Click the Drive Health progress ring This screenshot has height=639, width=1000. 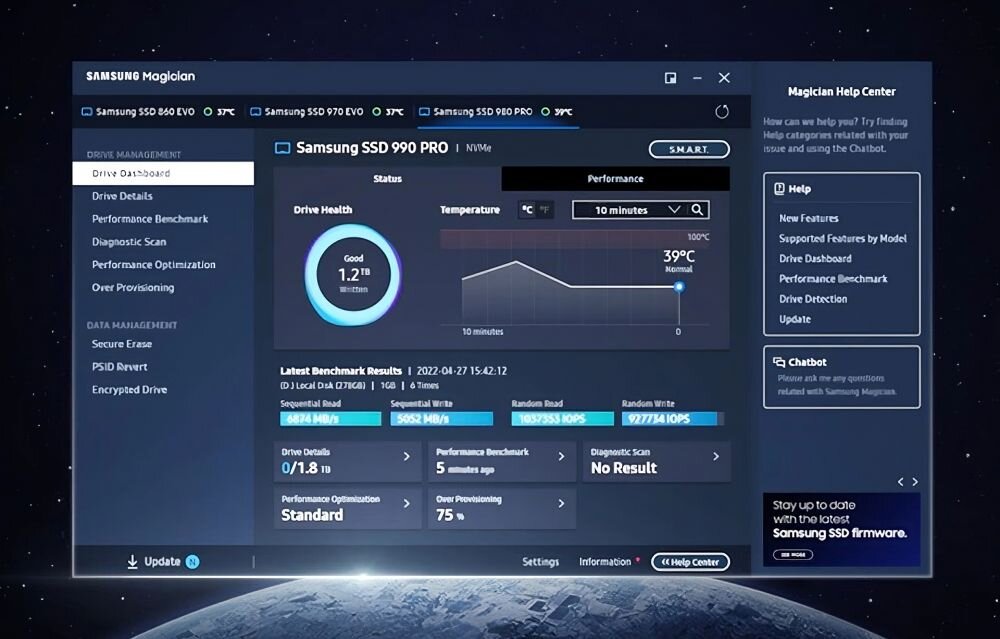pos(353,272)
